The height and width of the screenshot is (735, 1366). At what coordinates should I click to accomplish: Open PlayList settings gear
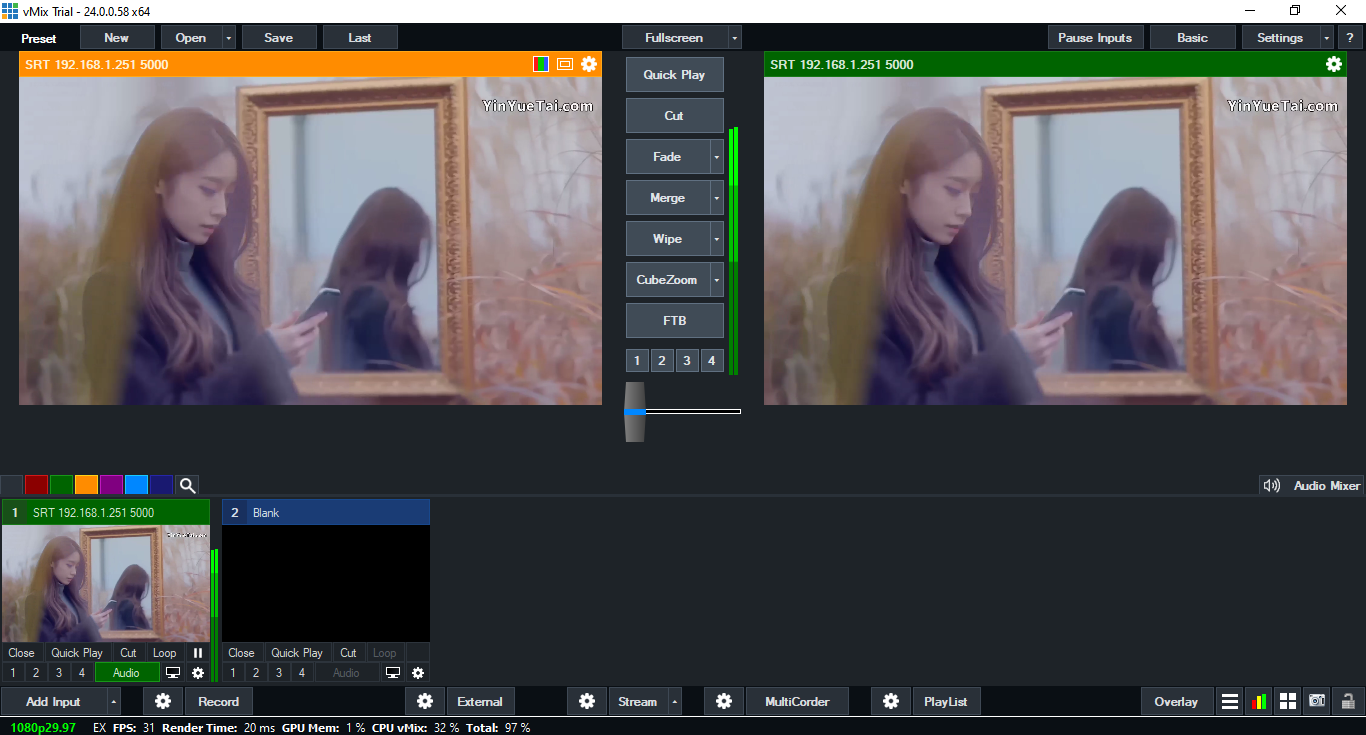coord(891,701)
